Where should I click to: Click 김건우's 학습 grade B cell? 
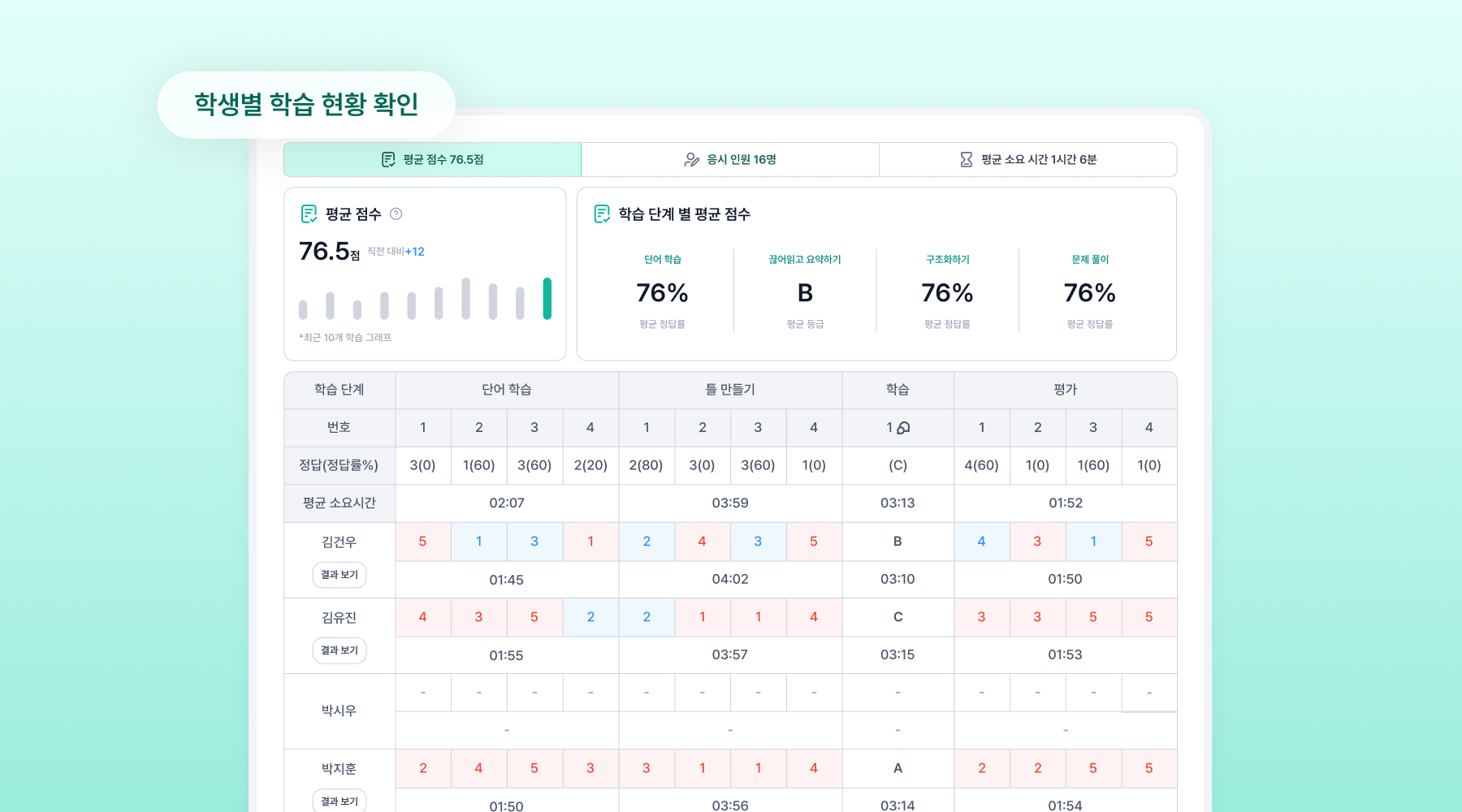[x=898, y=542]
